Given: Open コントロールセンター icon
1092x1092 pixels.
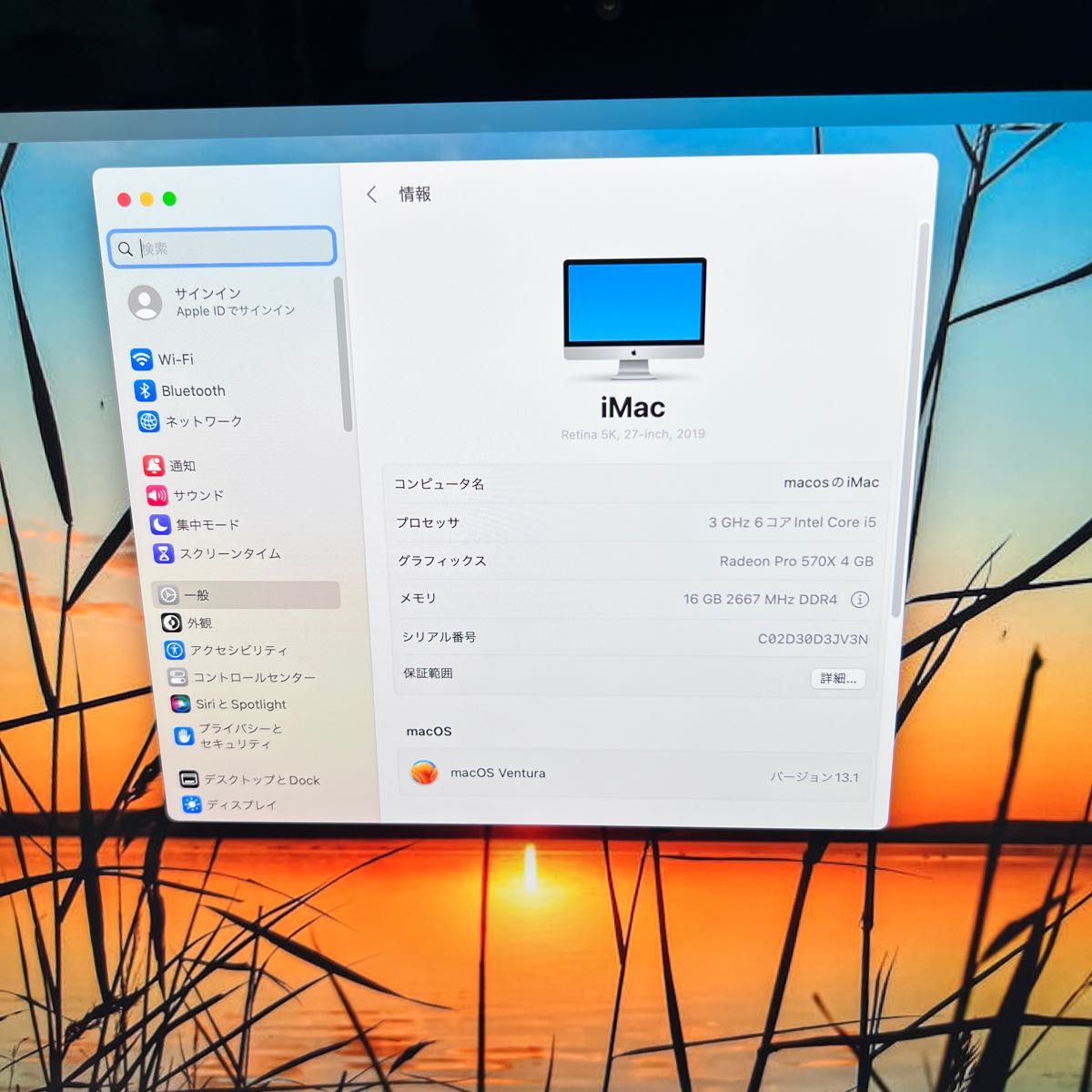Looking at the screenshot, I should click(x=177, y=677).
